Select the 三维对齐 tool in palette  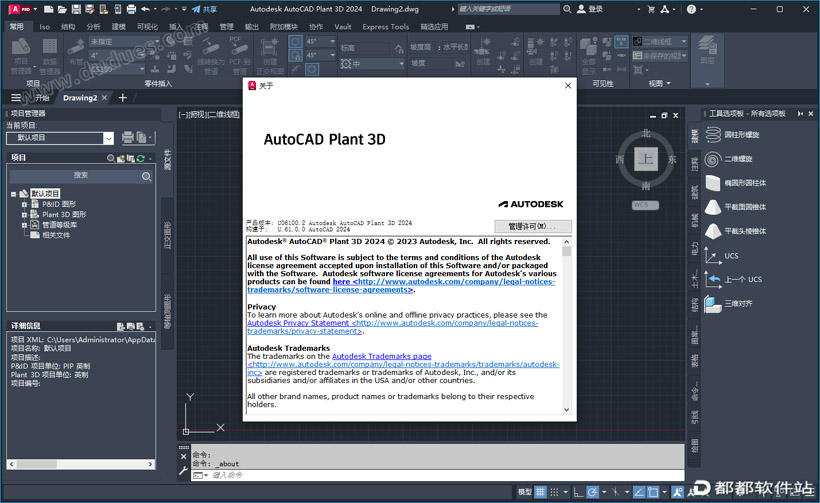pyautogui.click(x=728, y=303)
